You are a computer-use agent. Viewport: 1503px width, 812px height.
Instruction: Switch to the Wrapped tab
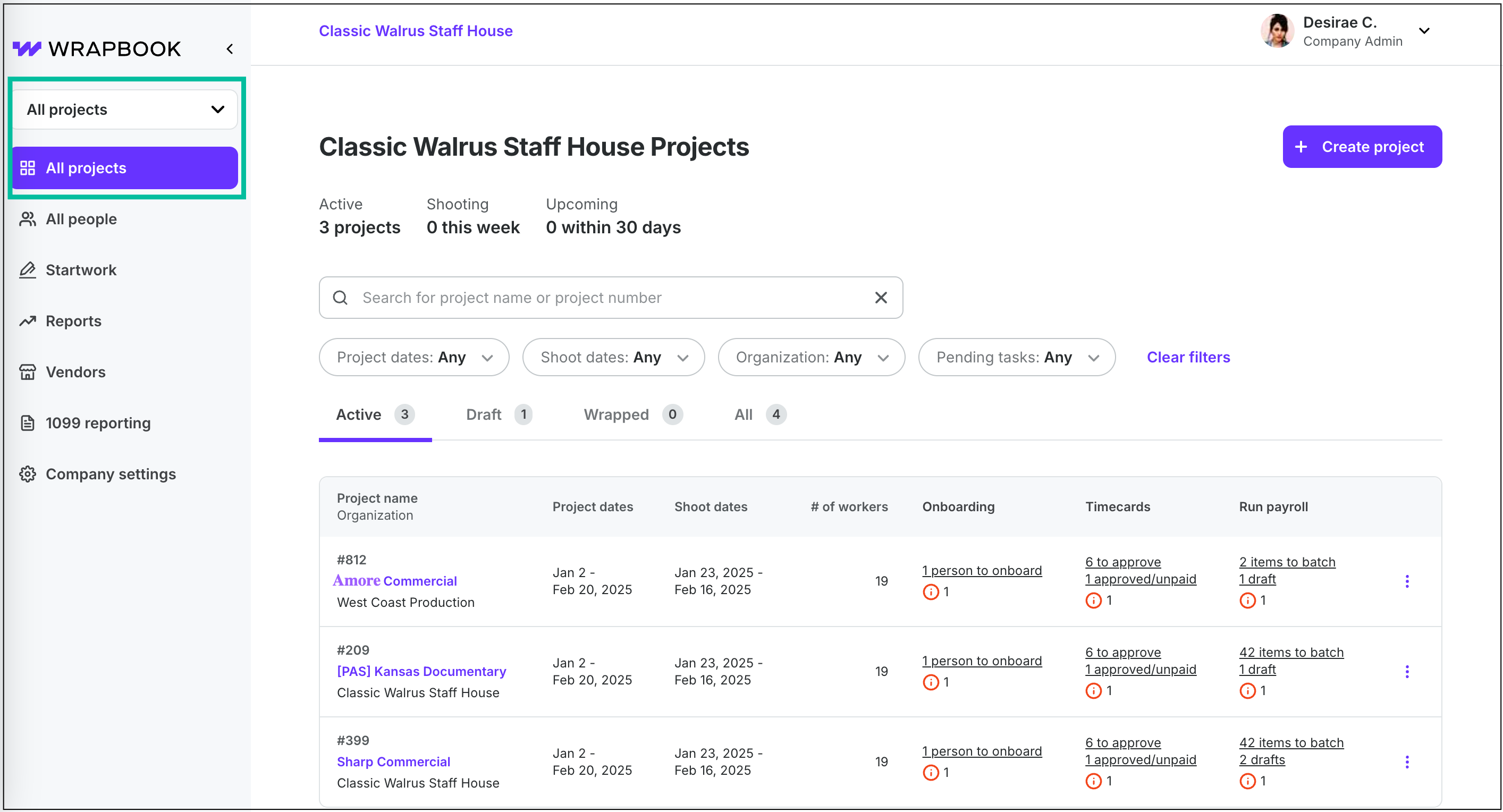click(x=633, y=415)
